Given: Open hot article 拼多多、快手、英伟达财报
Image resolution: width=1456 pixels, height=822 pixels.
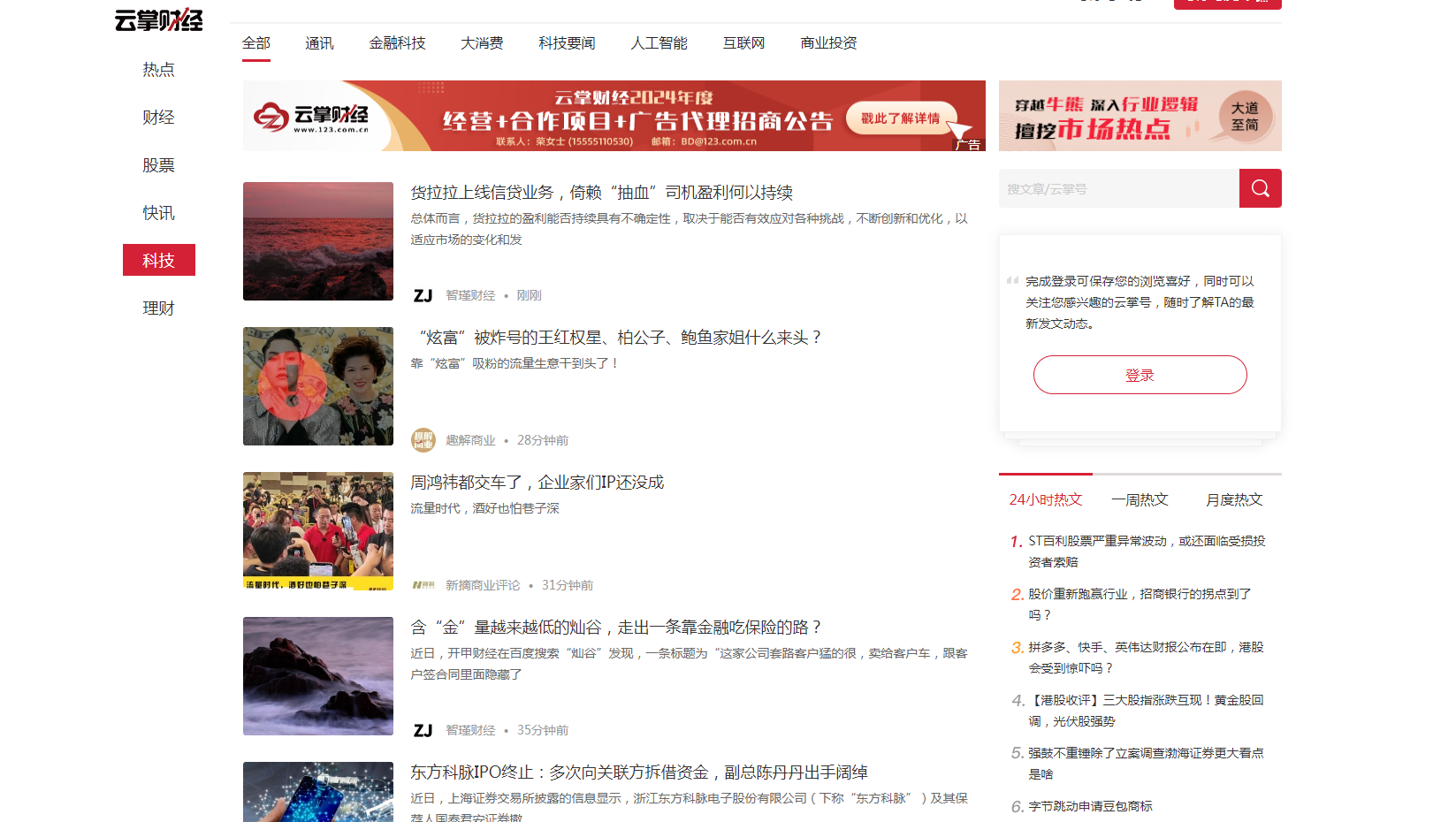Looking at the screenshot, I should click(x=1147, y=658).
